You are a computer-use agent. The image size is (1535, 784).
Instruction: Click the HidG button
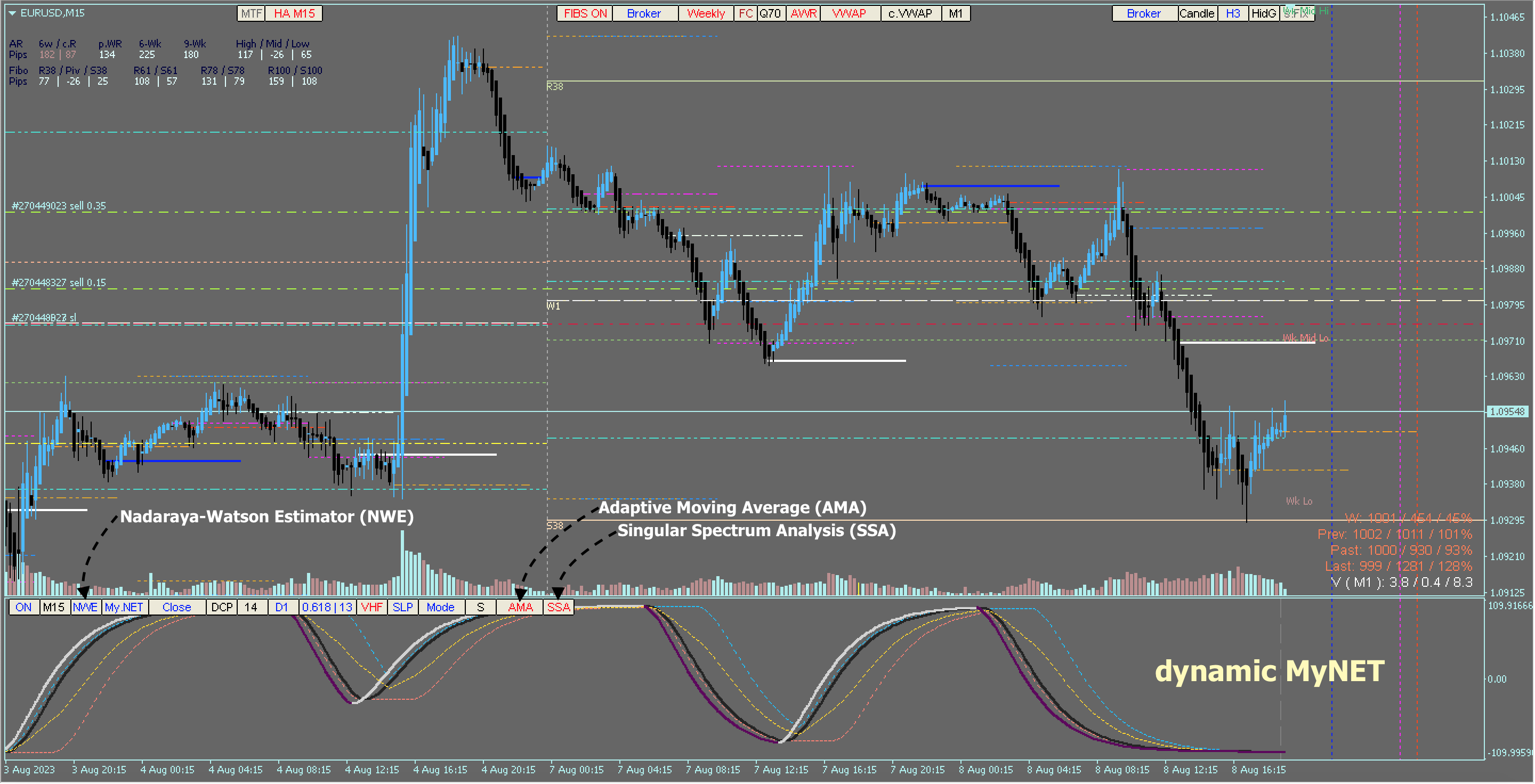(x=1264, y=13)
